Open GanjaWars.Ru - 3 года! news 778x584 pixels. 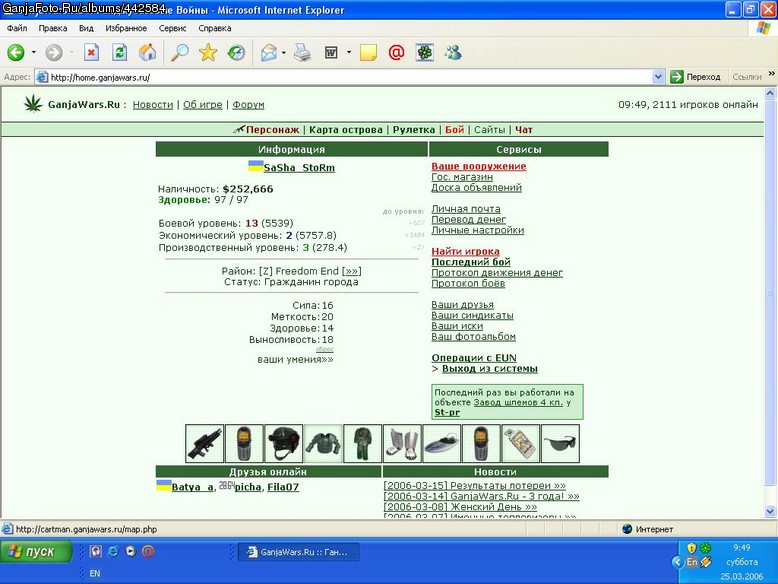pyautogui.click(x=481, y=496)
